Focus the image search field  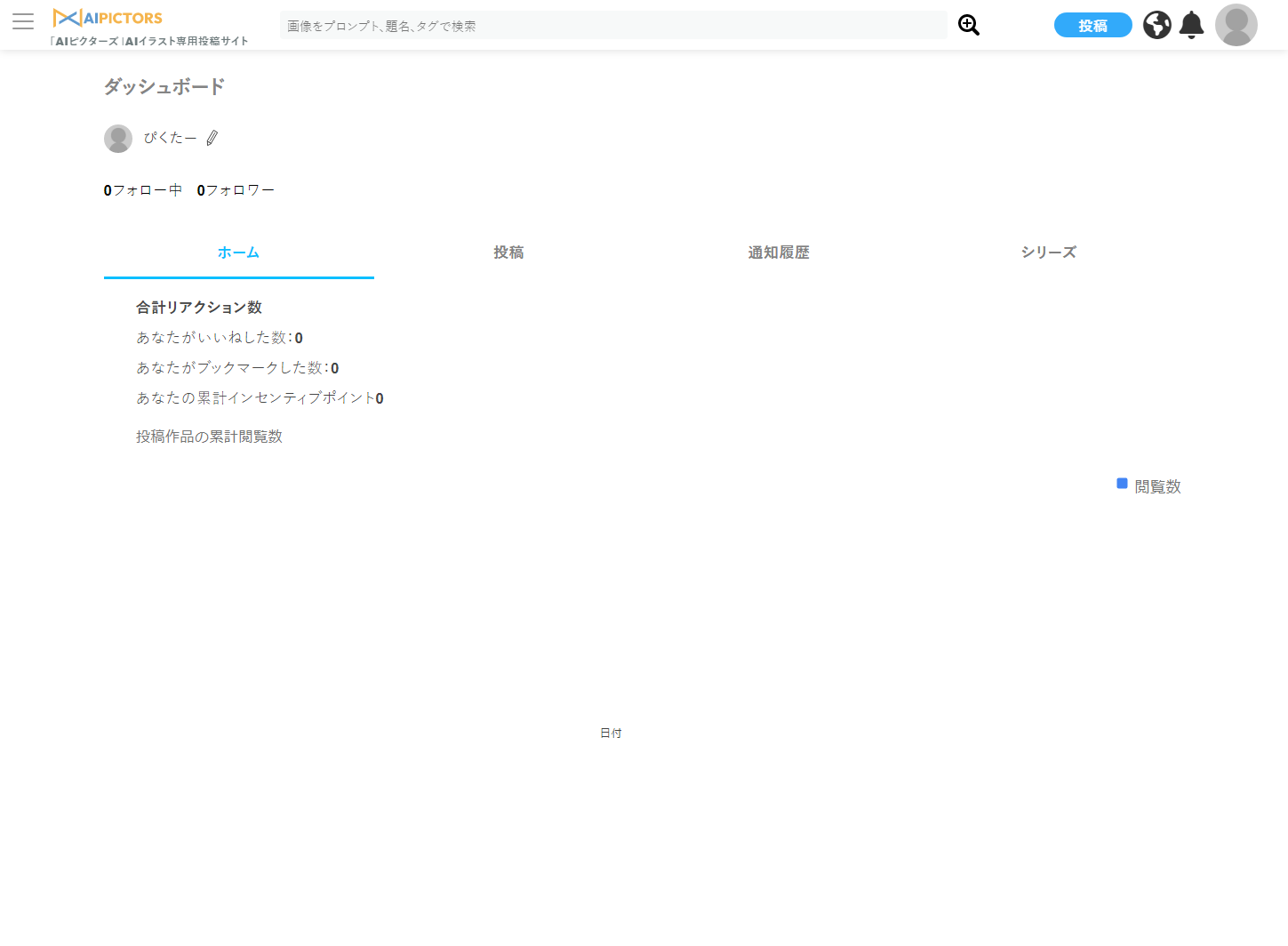(613, 25)
